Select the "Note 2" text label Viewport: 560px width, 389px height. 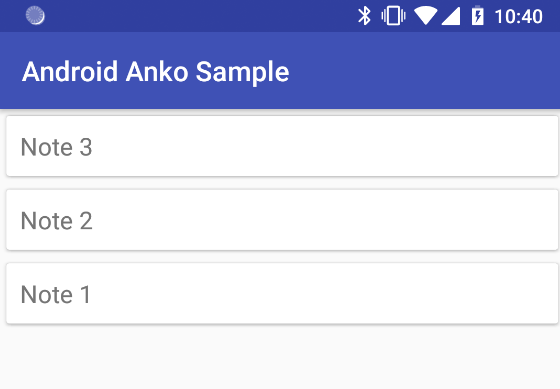[x=56, y=221]
